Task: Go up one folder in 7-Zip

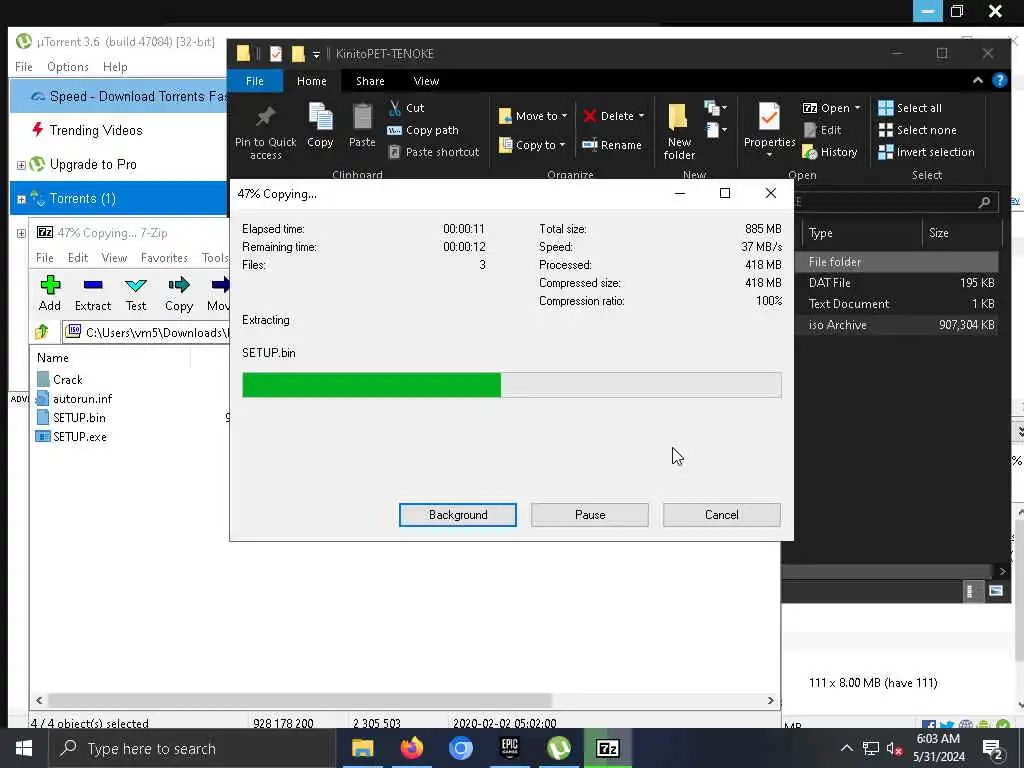Action: tap(42, 332)
